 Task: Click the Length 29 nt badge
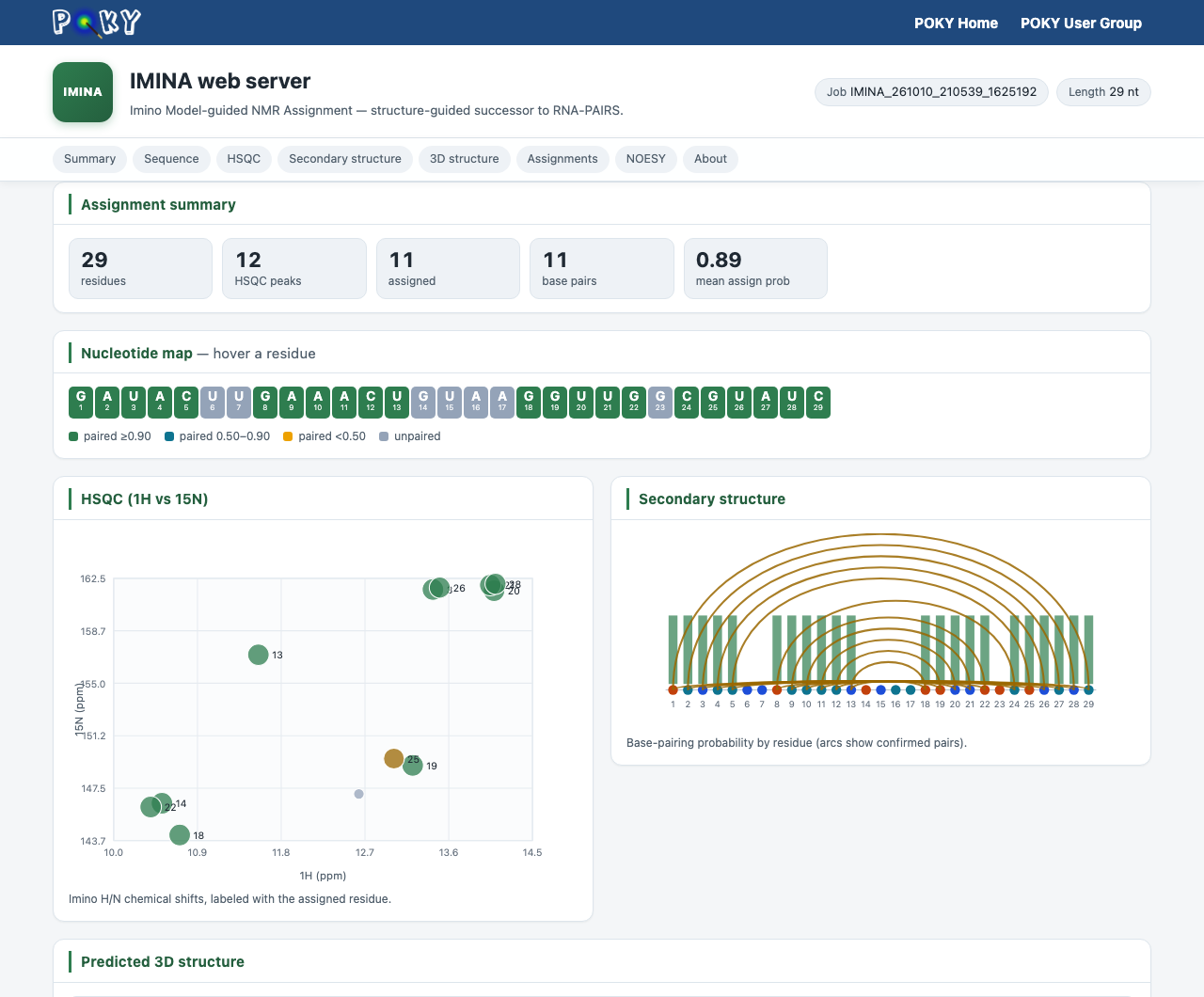tap(1103, 92)
